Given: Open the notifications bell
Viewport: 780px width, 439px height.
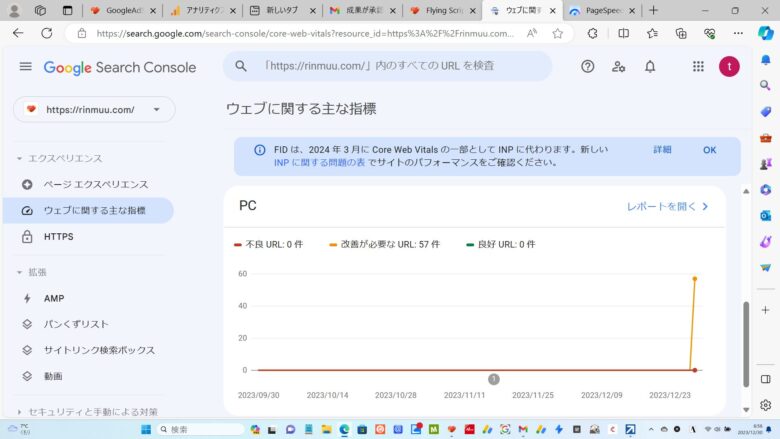Looking at the screenshot, I should click(x=650, y=67).
